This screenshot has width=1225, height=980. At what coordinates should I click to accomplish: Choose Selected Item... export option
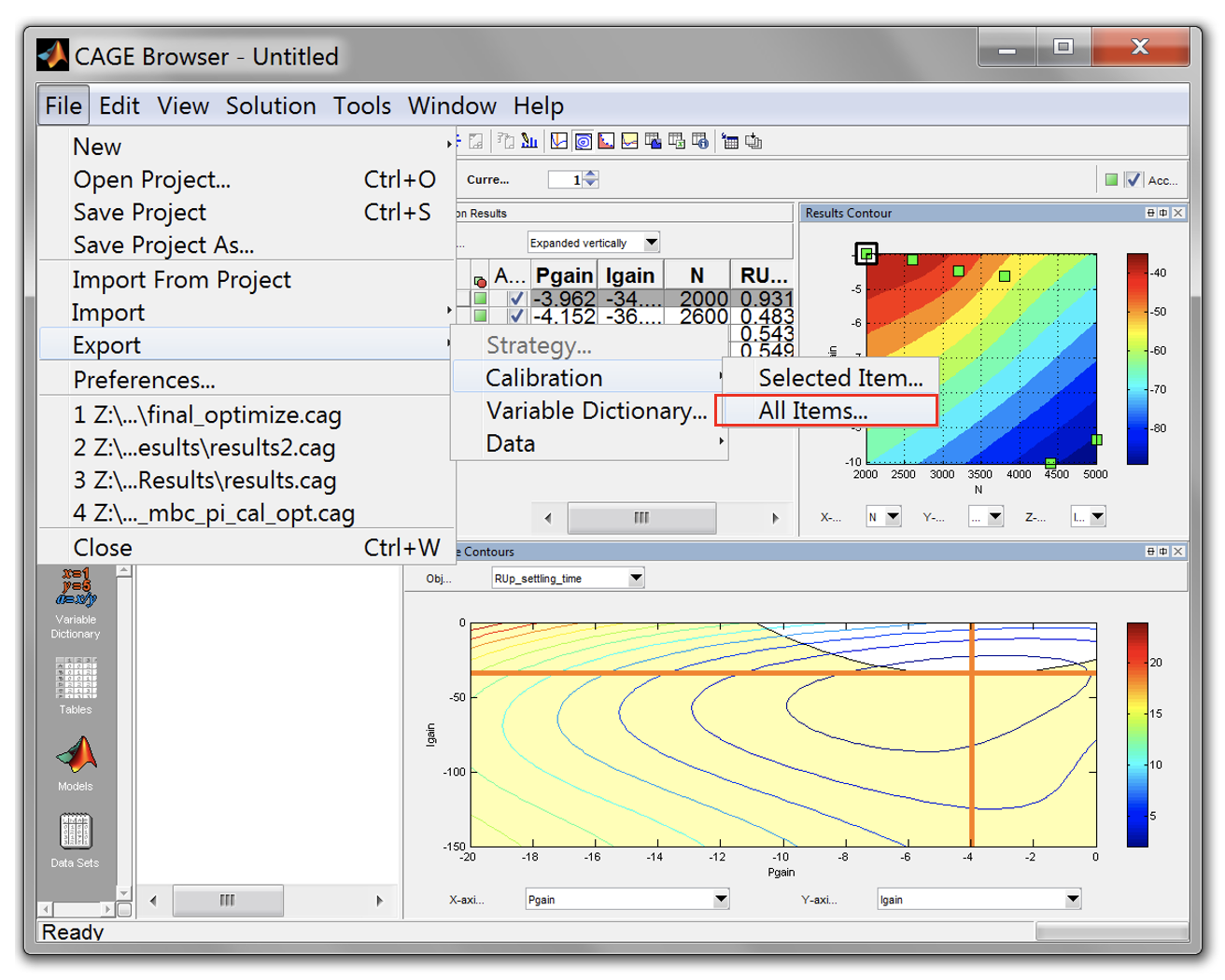830,378
